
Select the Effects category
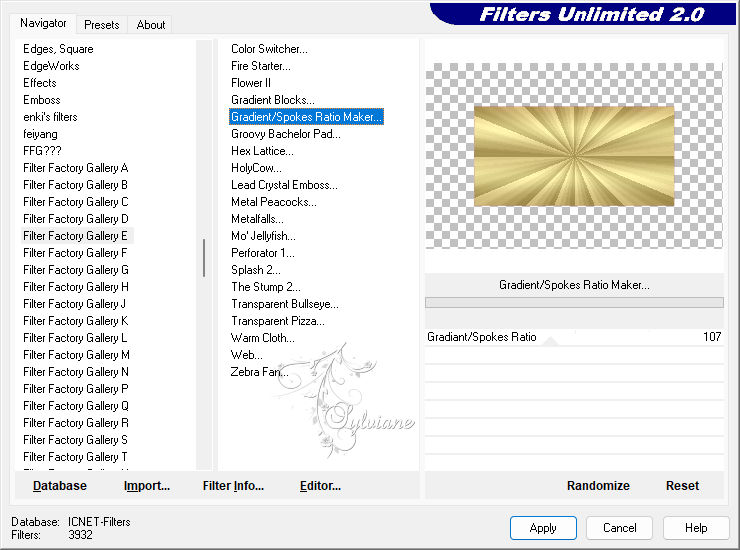tap(40, 83)
